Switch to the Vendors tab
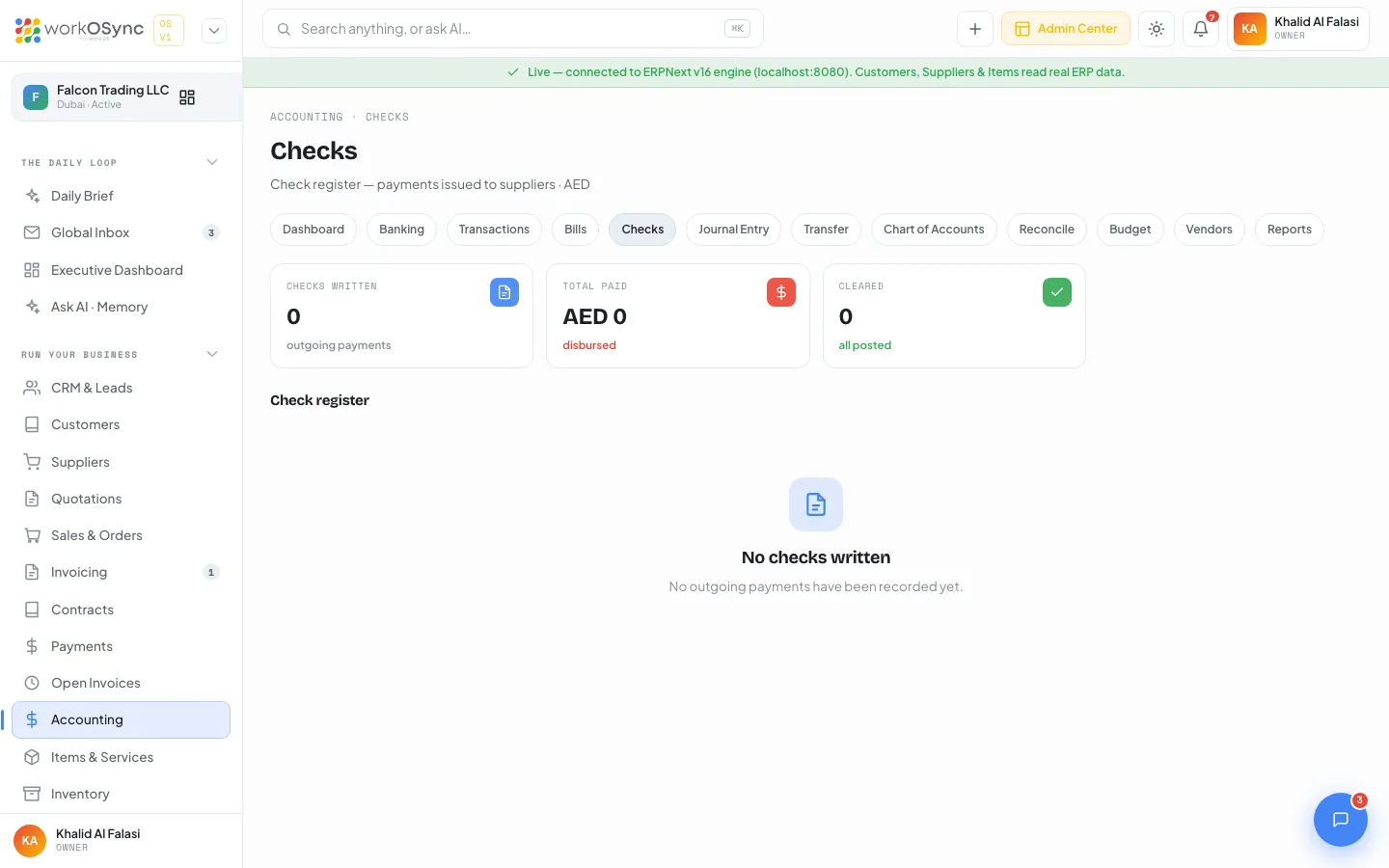This screenshot has height=868, width=1389. 1209,230
